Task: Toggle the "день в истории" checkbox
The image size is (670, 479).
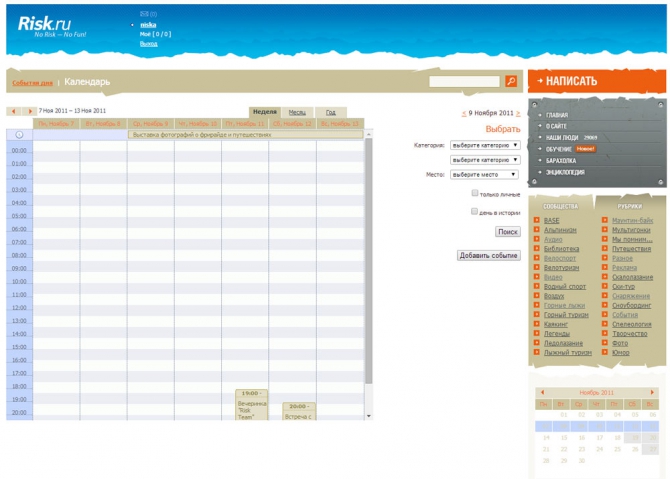Action: (475, 211)
